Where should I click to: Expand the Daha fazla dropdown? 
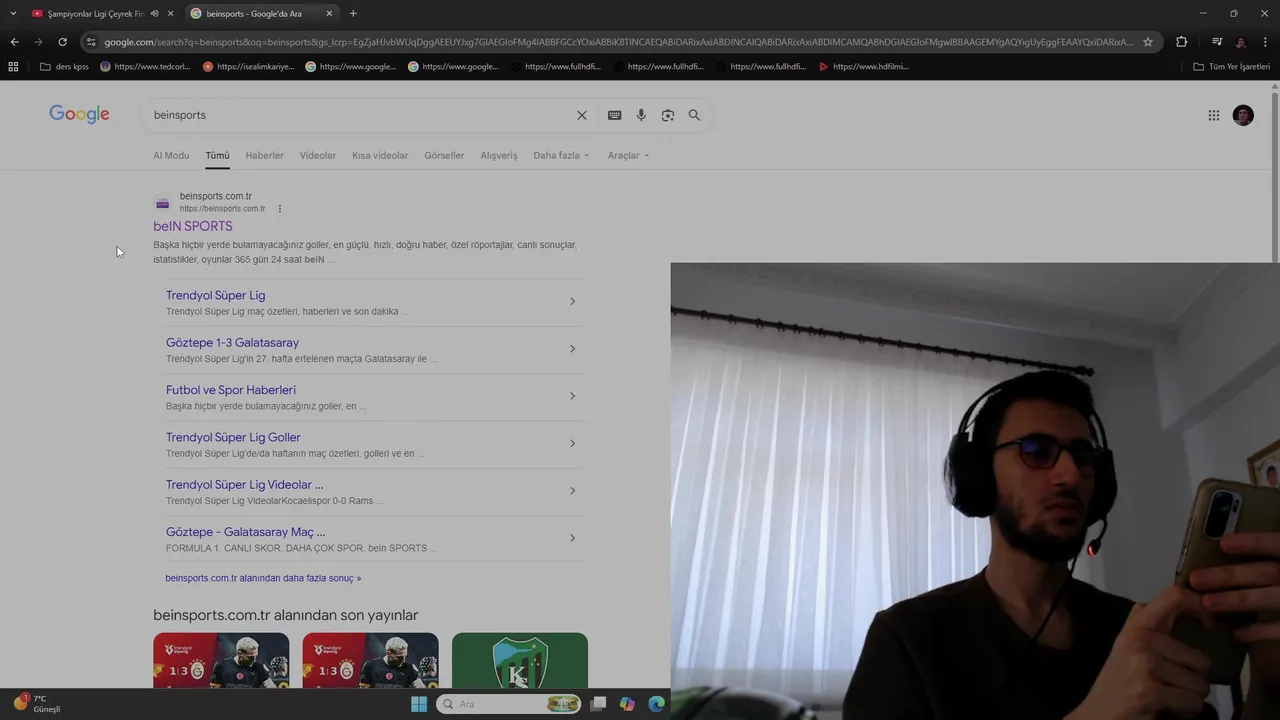pyautogui.click(x=561, y=156)
